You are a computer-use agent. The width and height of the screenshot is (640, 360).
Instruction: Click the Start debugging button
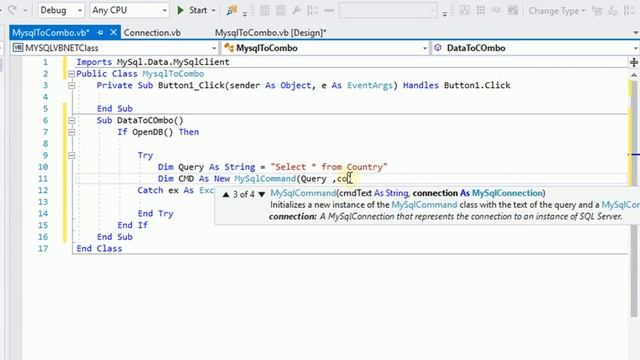[x=193, y=10]
